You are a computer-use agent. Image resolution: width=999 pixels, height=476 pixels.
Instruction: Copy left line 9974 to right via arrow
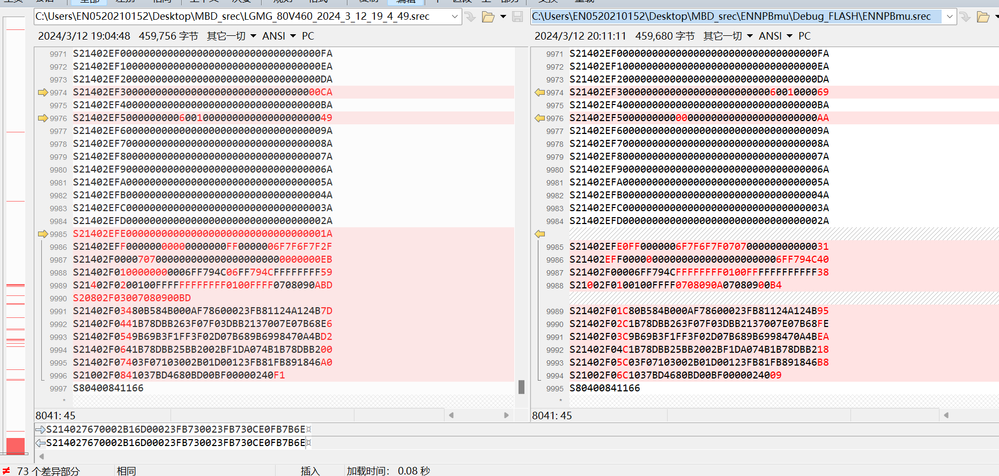[43, 92]
